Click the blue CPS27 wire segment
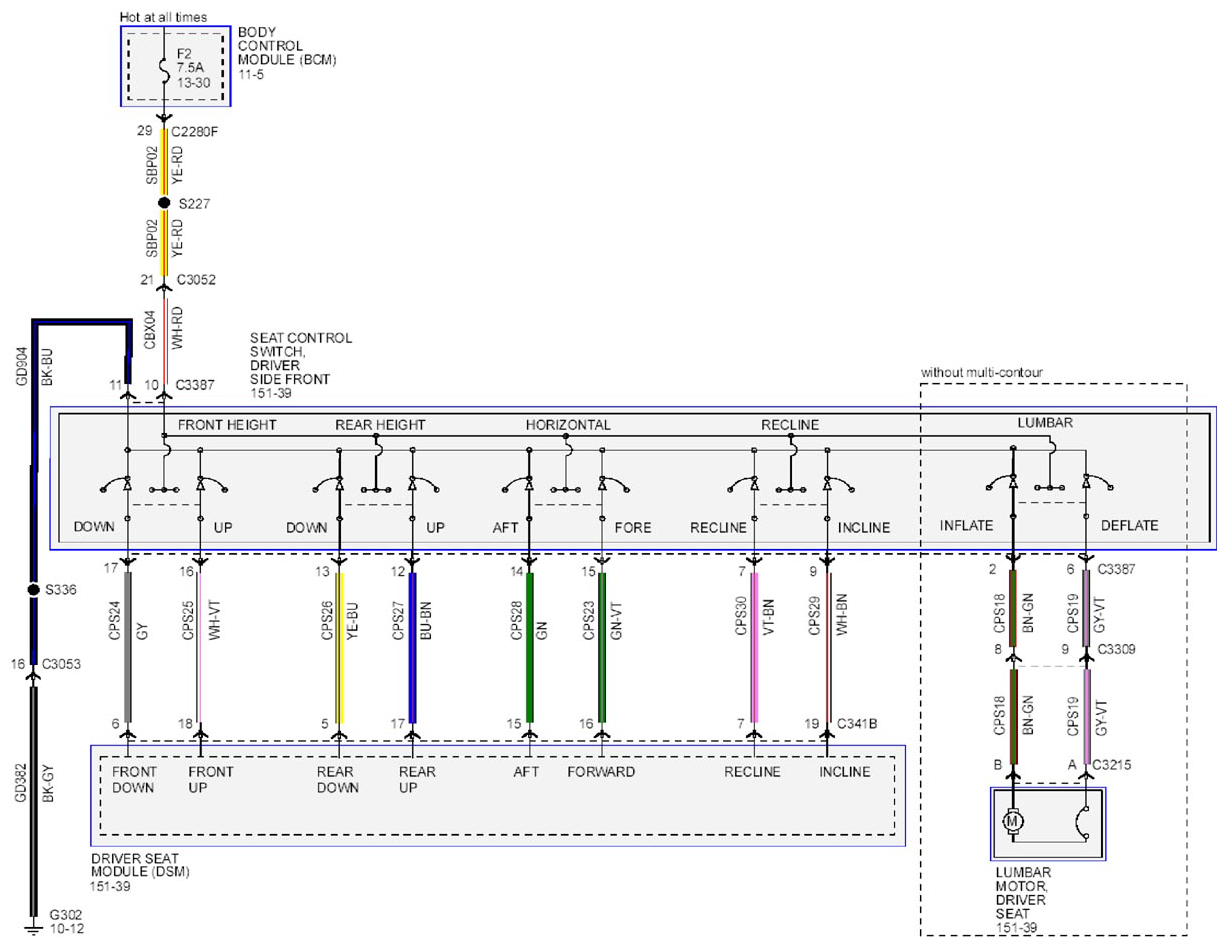 pyautogui.click(x=412, y=647)
